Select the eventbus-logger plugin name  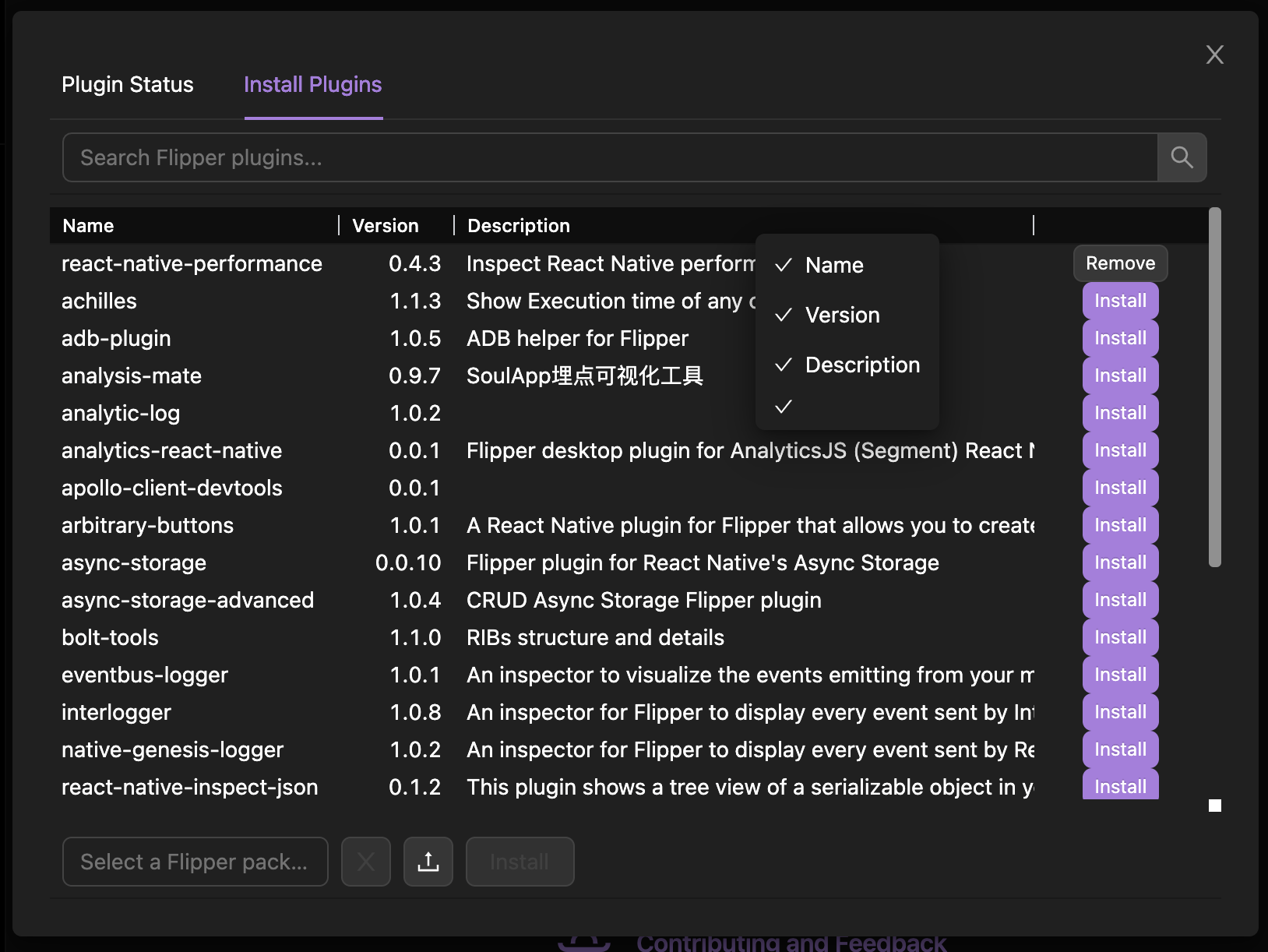[145, 675]
